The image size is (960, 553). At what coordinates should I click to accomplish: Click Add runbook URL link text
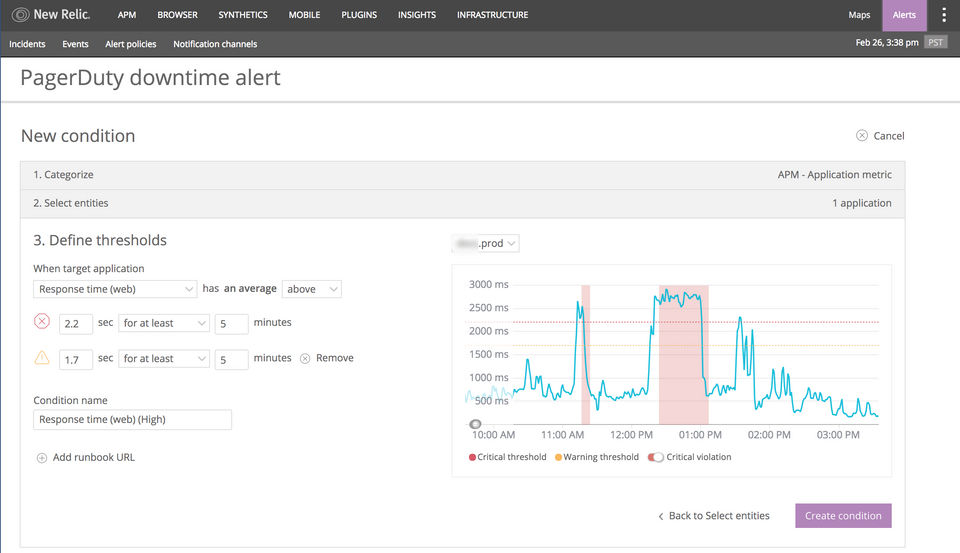pyautogui.click(x=94, y=457)
